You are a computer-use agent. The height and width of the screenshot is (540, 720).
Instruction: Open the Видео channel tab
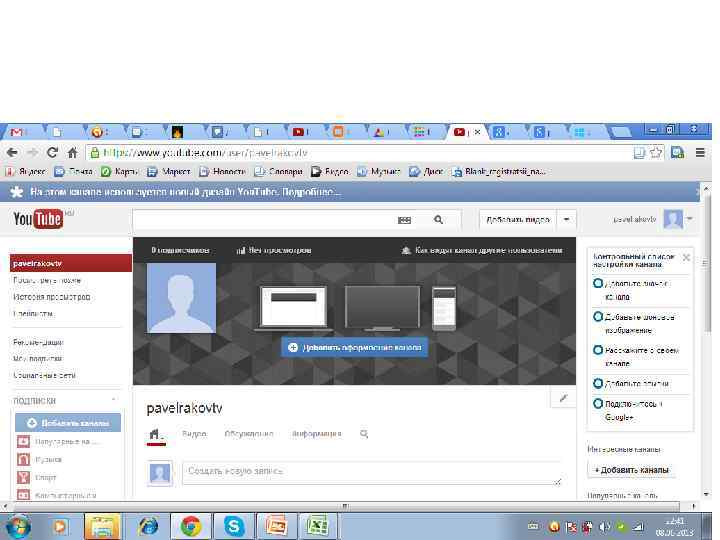(194, 434)
